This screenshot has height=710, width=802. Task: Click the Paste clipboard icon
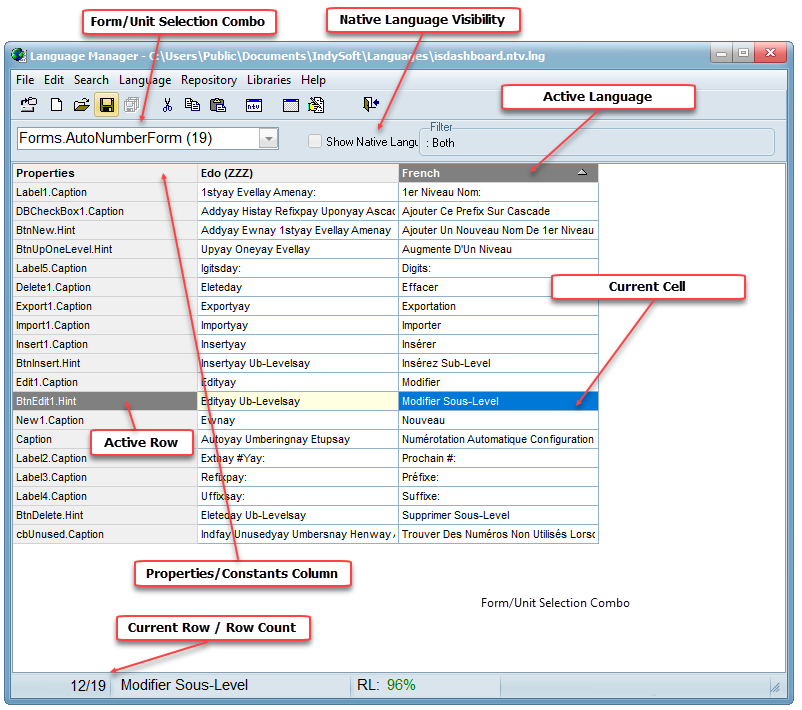[217, 104]
